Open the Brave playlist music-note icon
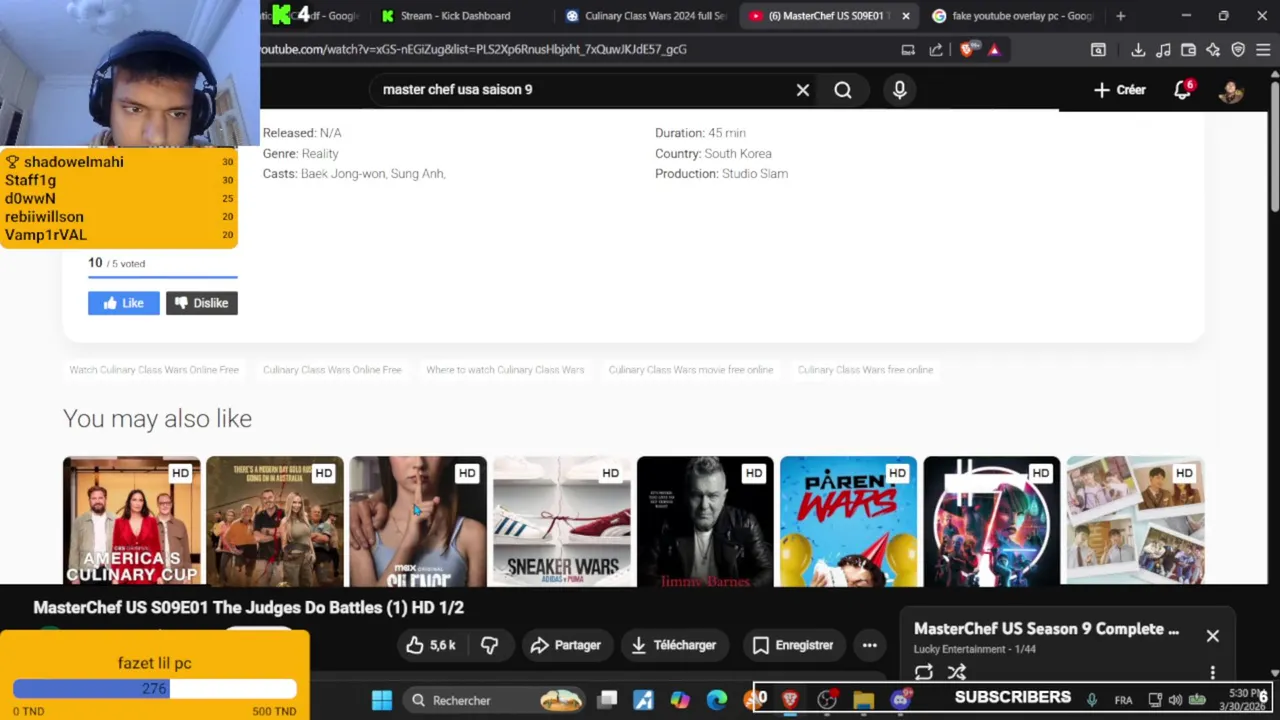Screen dimensions: 1280x720 point(1163,49)
